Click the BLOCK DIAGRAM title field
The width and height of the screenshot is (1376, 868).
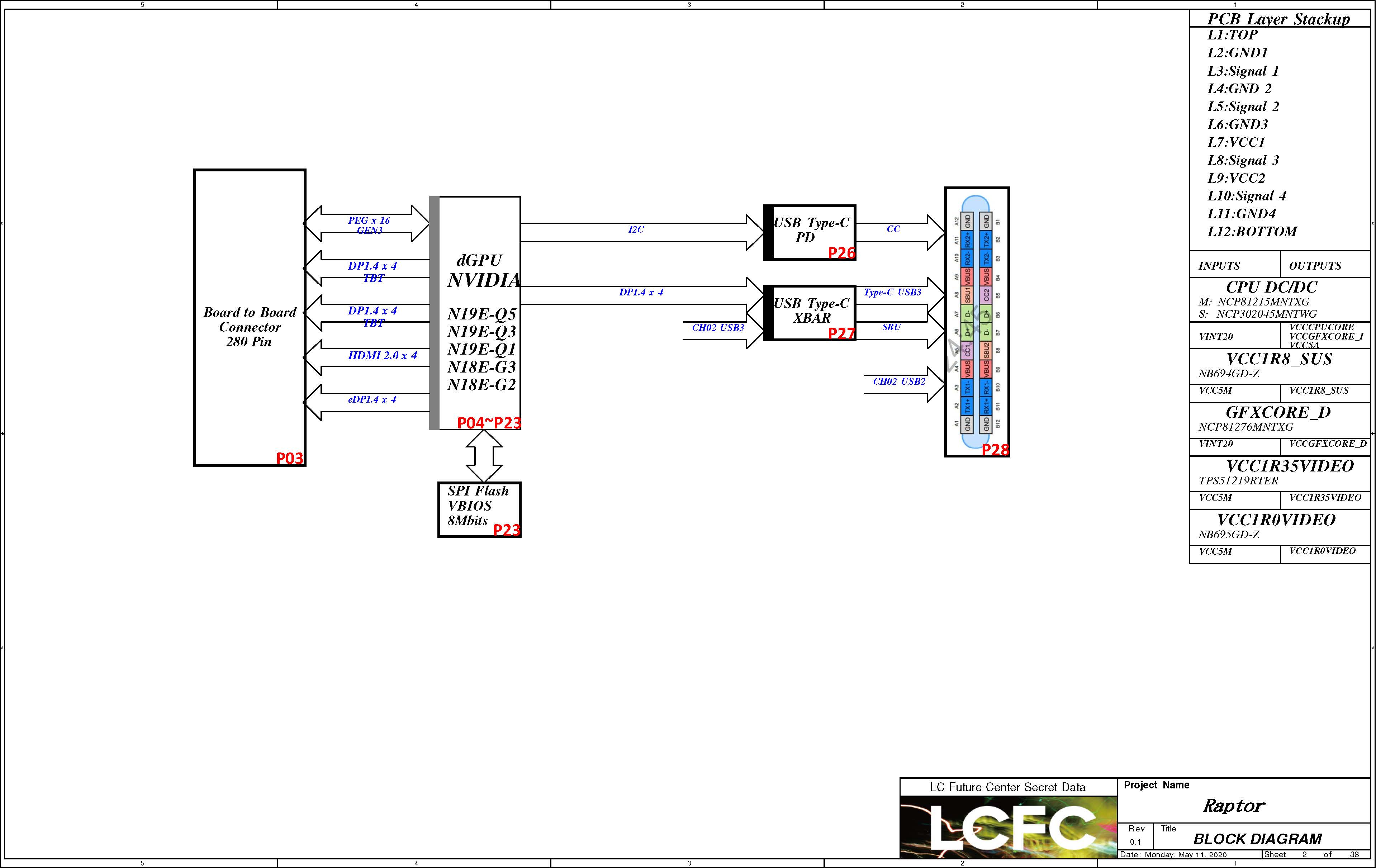1257,838
